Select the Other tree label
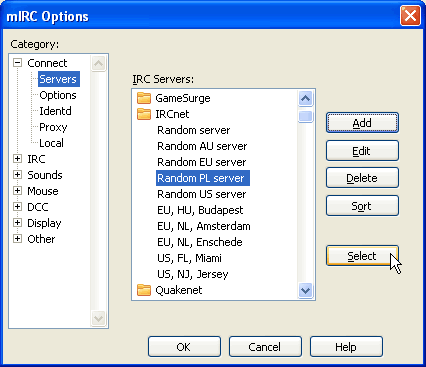This screenshot has height=367, width=426. [41, 239]
